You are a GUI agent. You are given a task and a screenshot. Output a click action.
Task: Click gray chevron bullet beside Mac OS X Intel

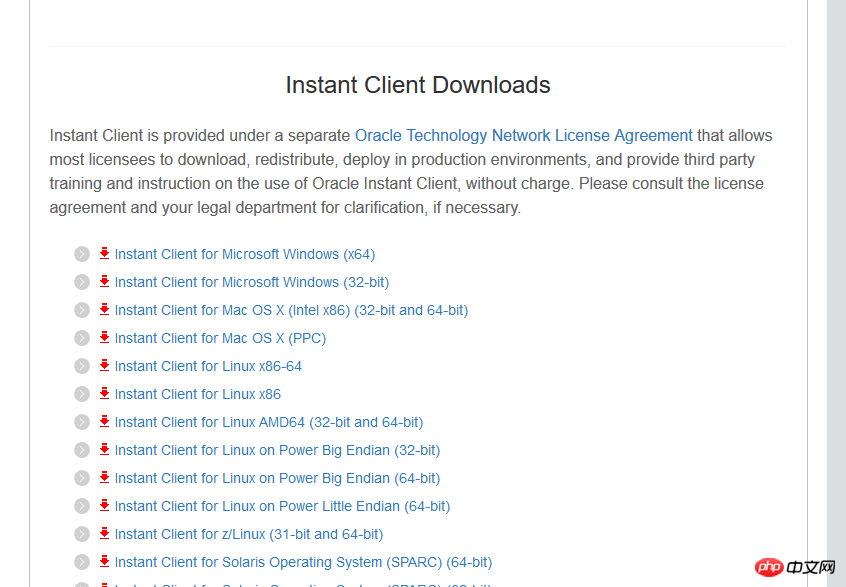(82, 310)
